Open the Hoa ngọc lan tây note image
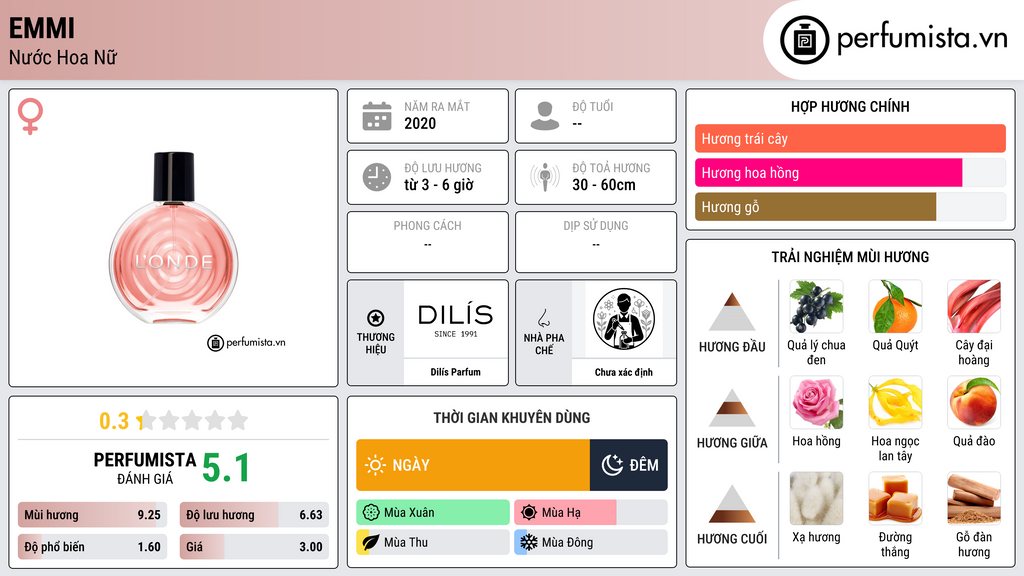This screenshot has width=1024, height=576. point(895,403)
